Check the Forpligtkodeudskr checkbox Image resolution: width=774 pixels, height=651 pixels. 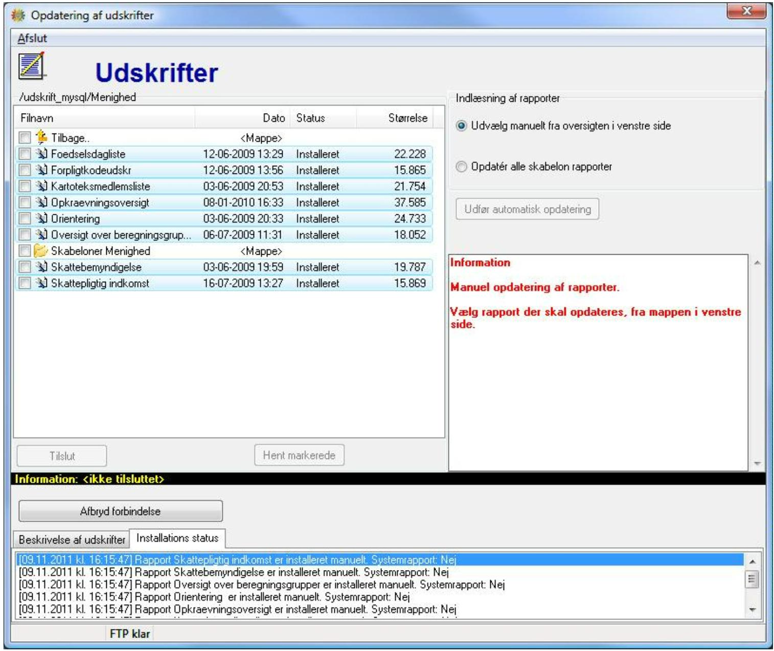pos(24,170)
